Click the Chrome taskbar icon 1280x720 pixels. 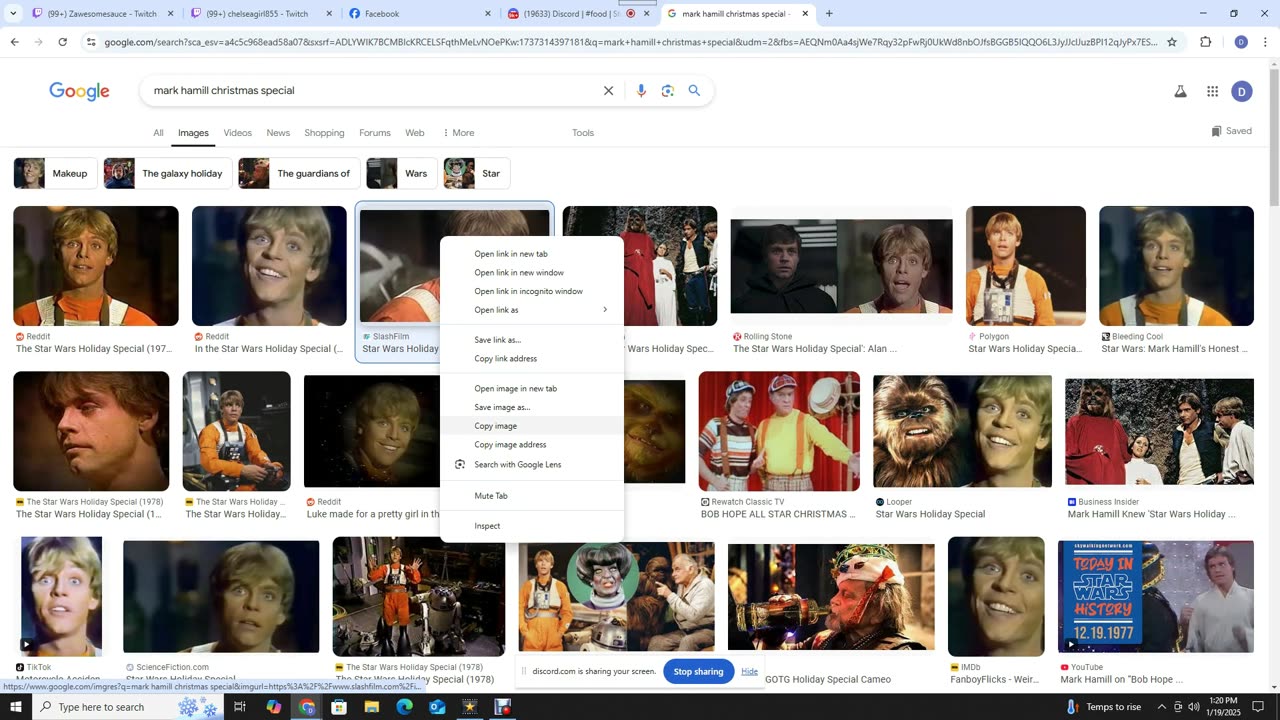coord(307,707)
